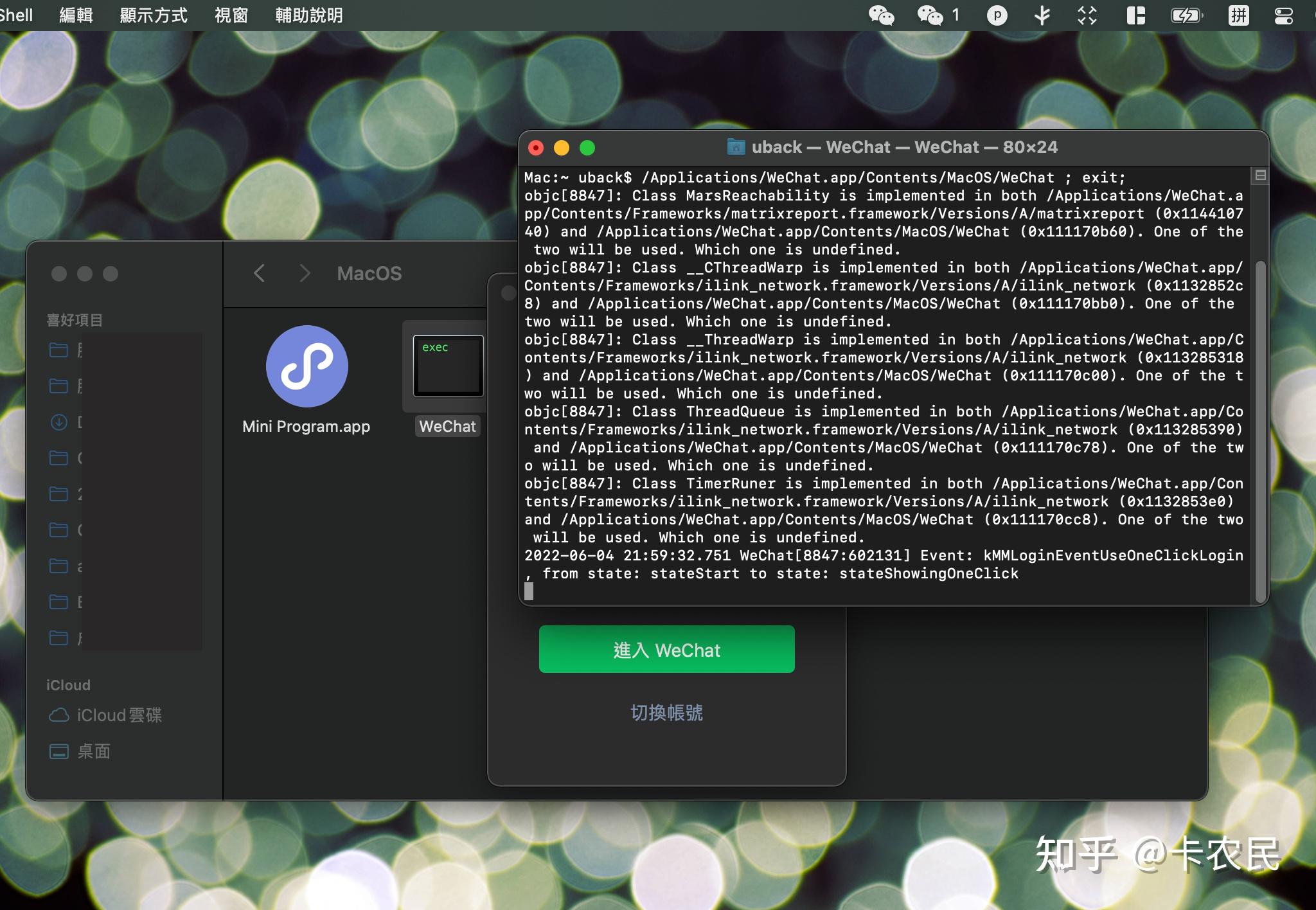Open the 輔助說明 menu

(308, 15)
